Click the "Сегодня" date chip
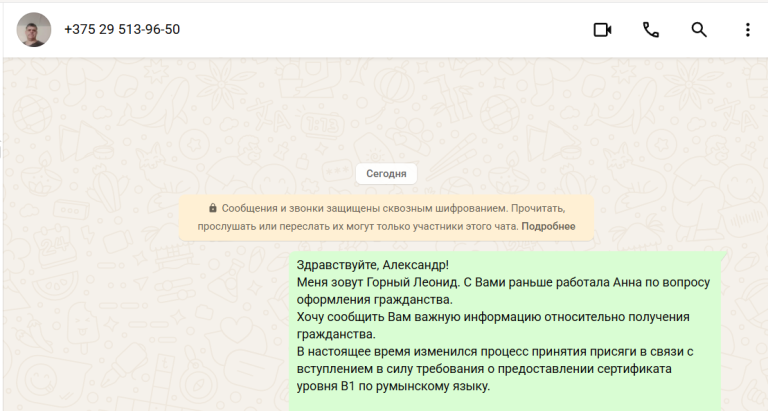768x411 pixels. coord(386,174)
